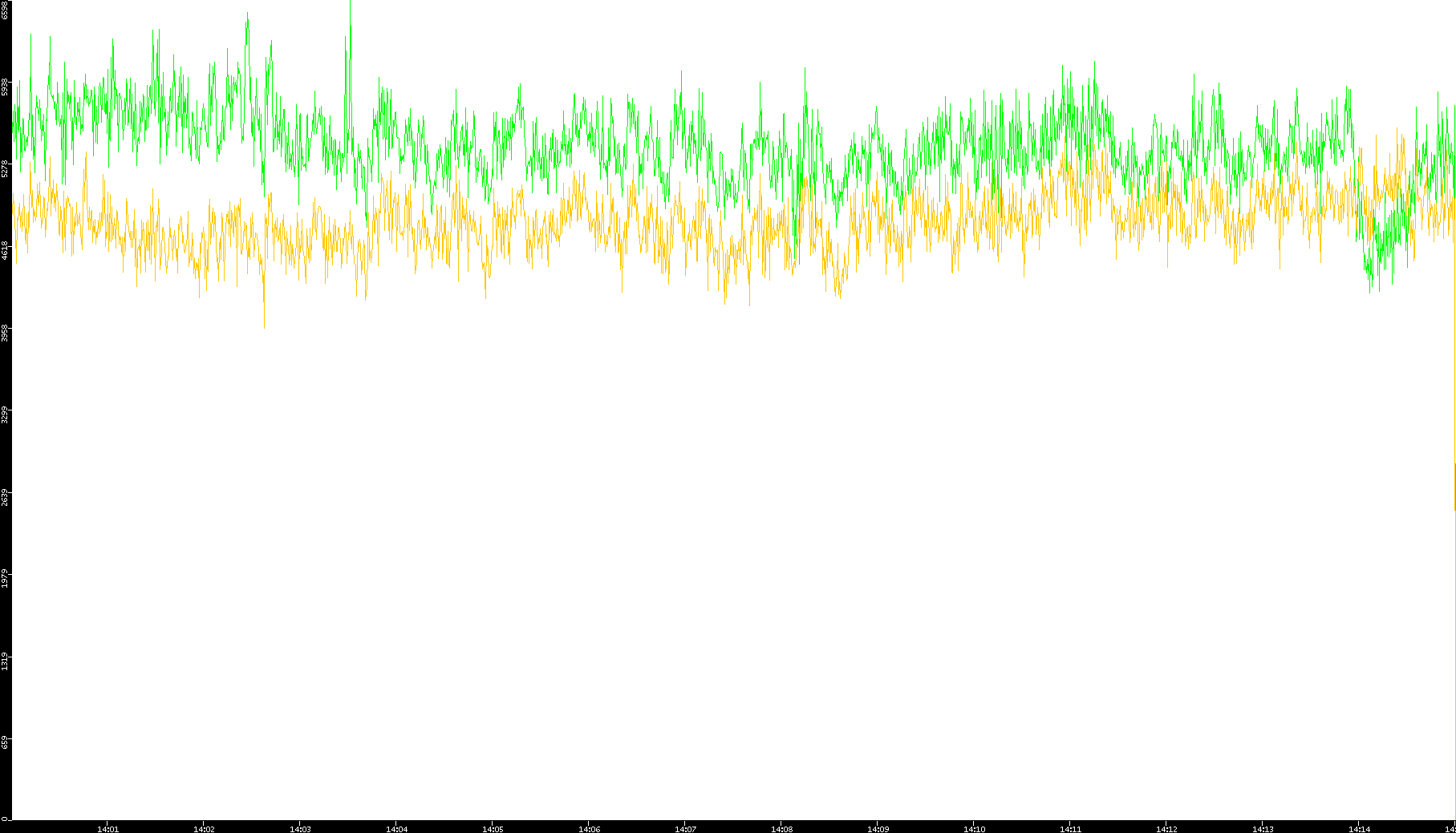Click the 14:13 time axis label
Screen dimensions: 1456x833
click(1263, 829)
